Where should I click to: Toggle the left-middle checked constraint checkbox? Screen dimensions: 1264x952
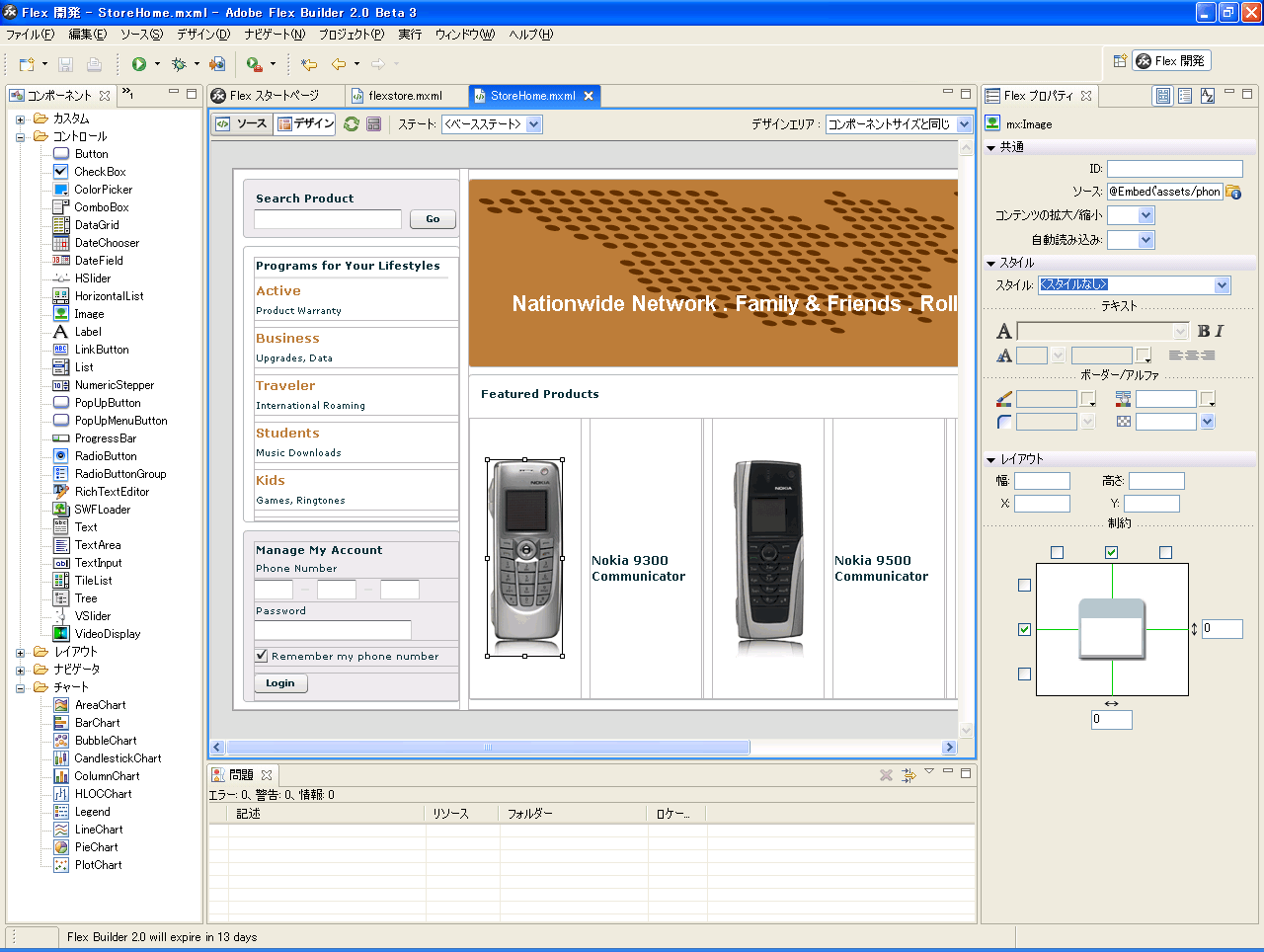(x=1024, y=629)
